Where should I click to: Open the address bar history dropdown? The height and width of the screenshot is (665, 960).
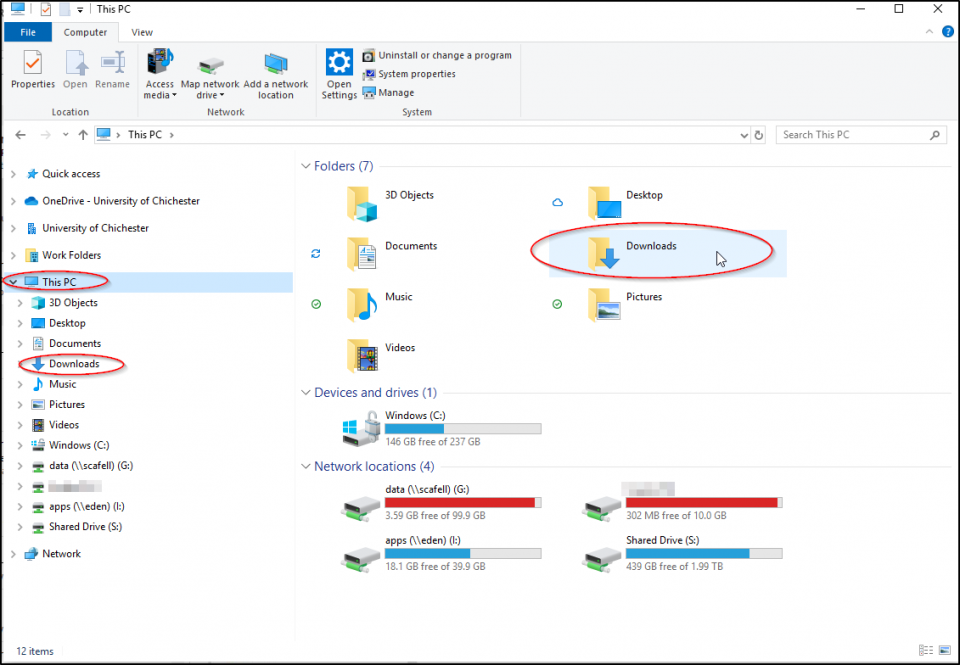pyautogui.click(x=744, y=135)
